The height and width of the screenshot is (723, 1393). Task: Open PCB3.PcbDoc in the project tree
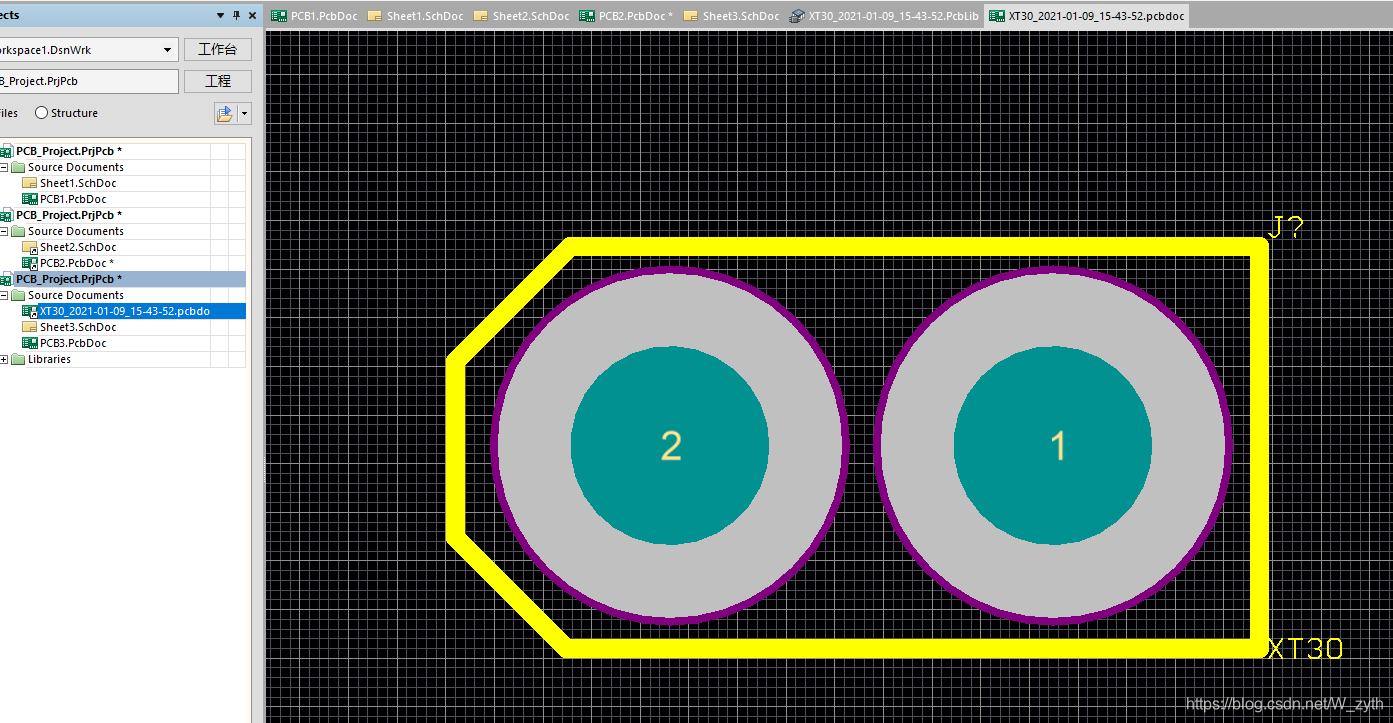pos(72,343)
